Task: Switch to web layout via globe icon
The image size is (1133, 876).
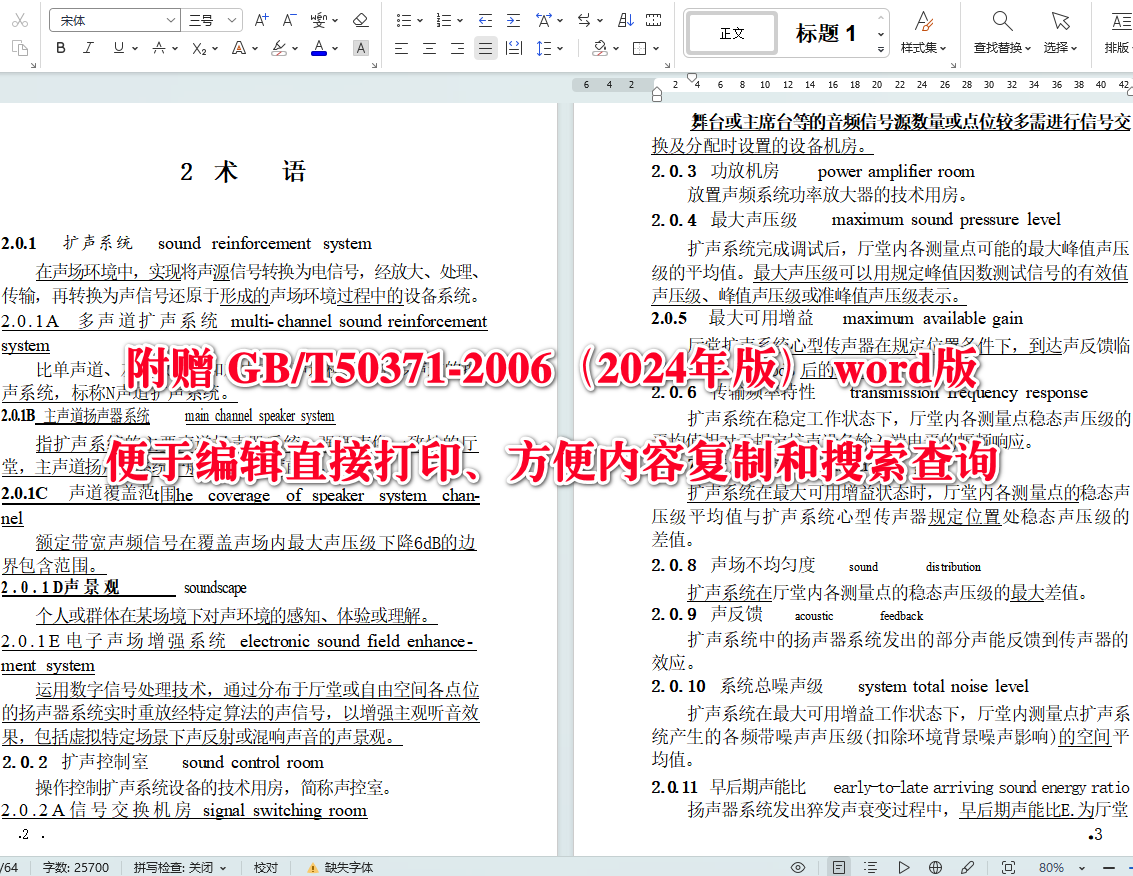Action: click(x=934, y=866)
